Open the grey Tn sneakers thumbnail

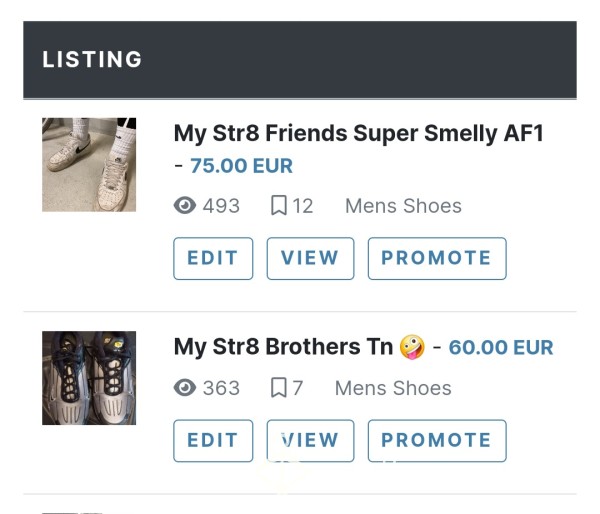(x=89, y=378)
